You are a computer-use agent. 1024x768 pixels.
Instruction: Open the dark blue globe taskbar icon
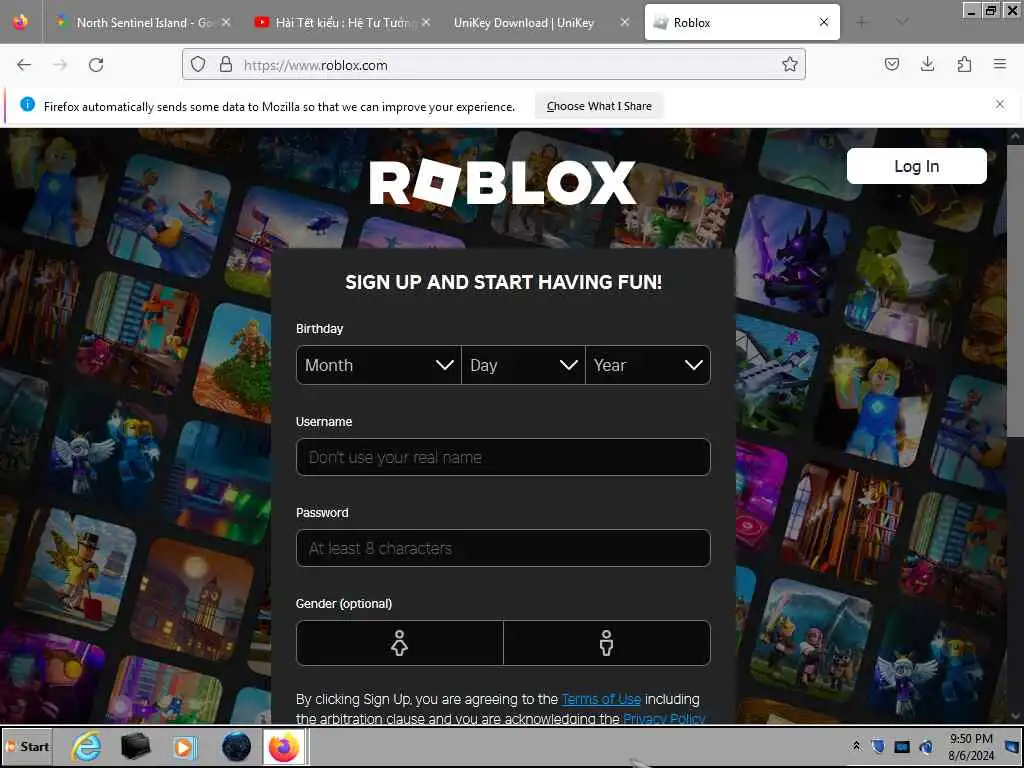click(x=236, y=746)
